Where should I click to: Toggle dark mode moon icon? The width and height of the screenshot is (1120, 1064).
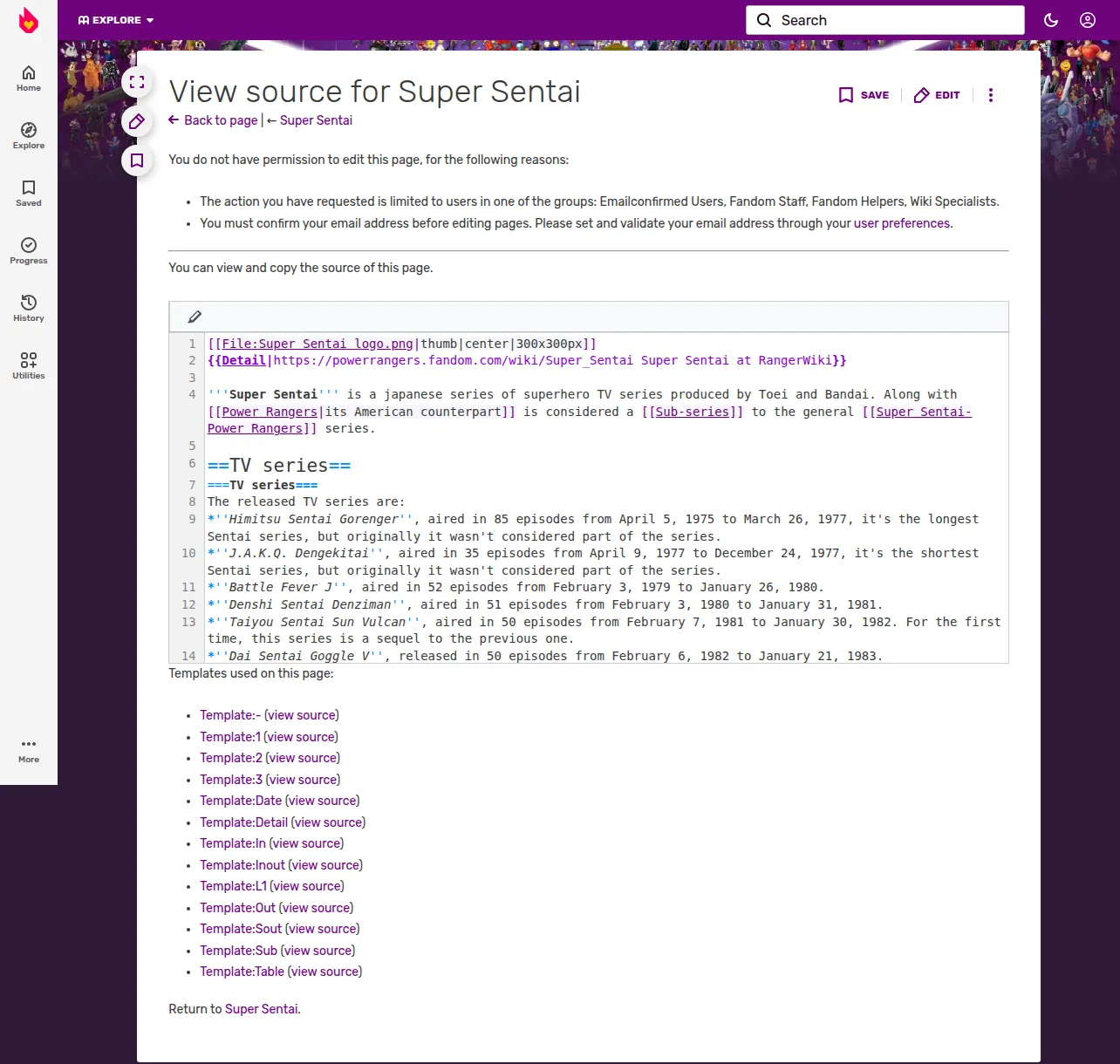1051,20
